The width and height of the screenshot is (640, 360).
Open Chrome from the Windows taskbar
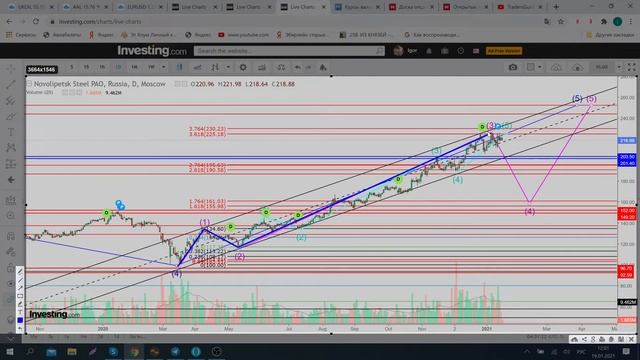[134, 351]
